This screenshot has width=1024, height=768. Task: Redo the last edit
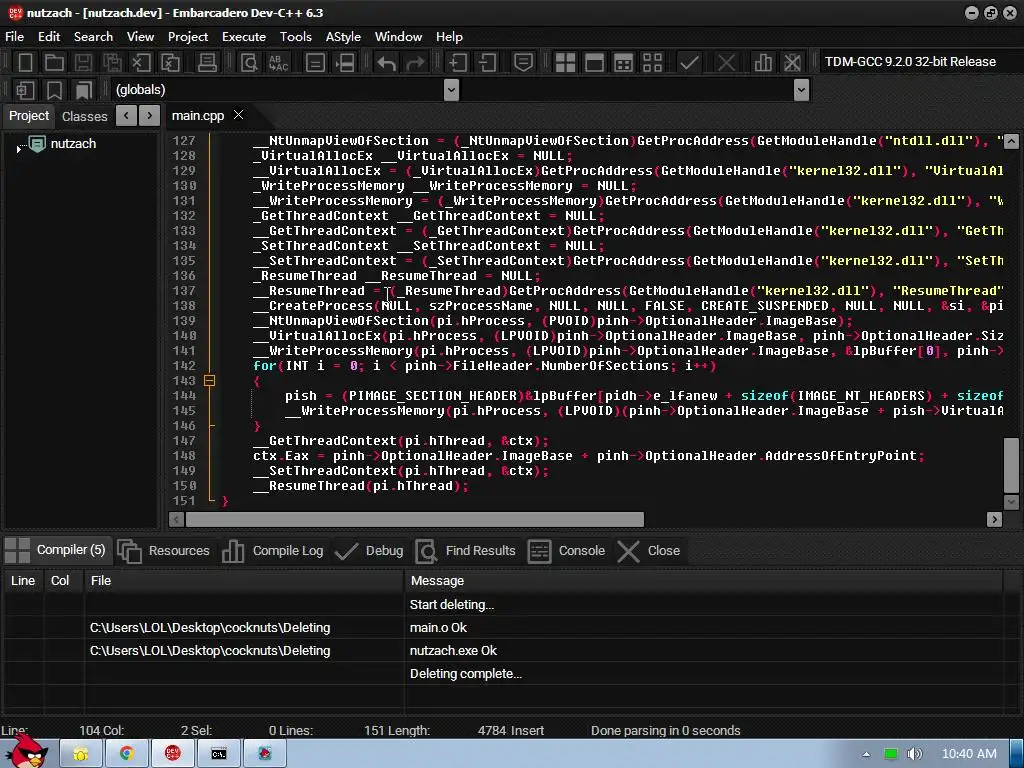tap(415, 63)
